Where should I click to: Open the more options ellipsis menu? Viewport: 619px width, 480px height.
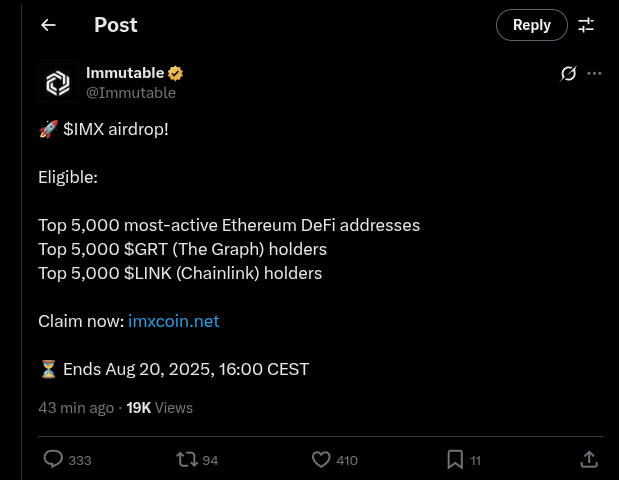click(595, 74)
